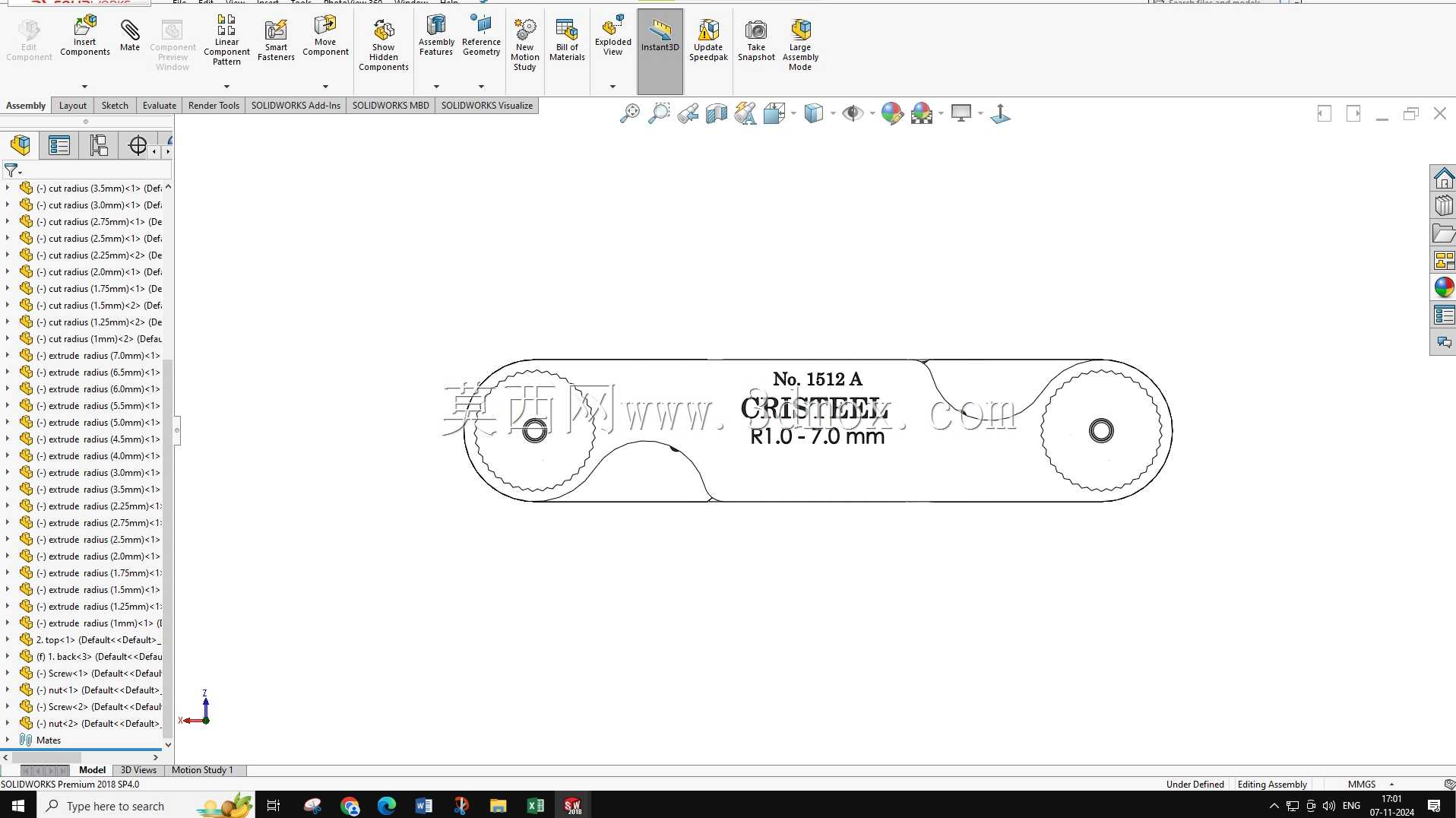Open DimXpertManager tab
Viewport: 1456px width, 818px height.
138,145
